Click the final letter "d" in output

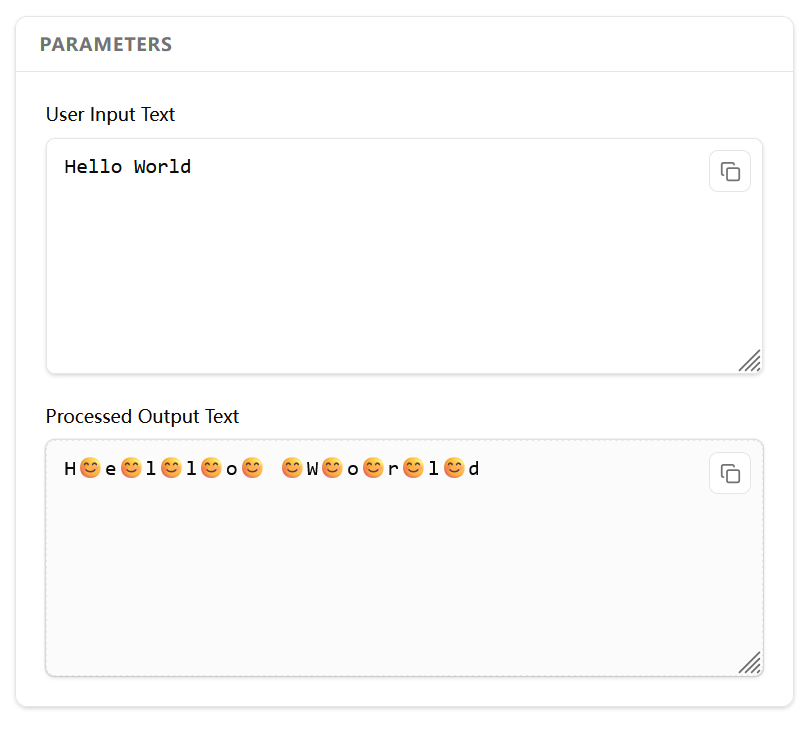tap(474, 468)
